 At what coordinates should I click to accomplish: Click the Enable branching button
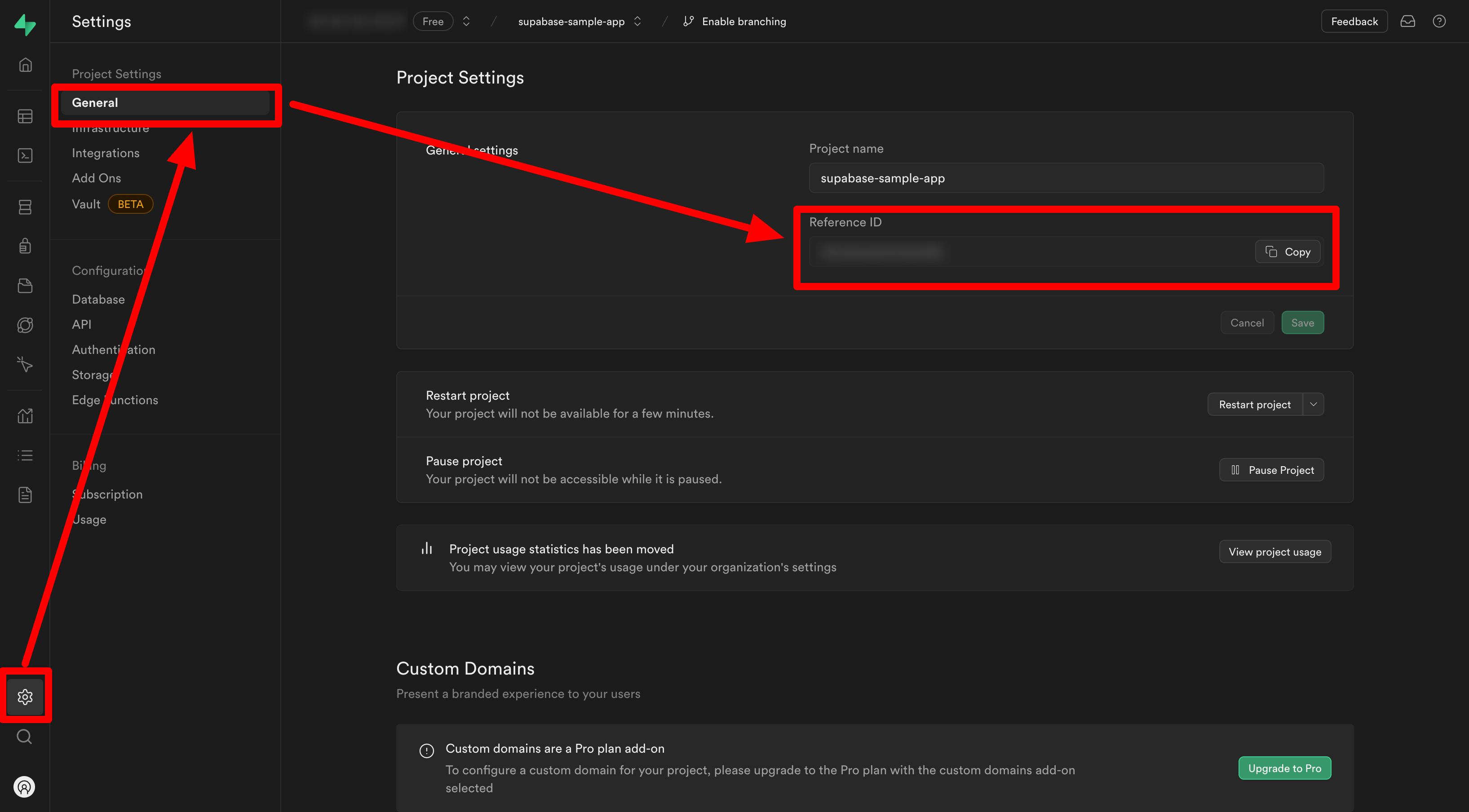point(734,21)
